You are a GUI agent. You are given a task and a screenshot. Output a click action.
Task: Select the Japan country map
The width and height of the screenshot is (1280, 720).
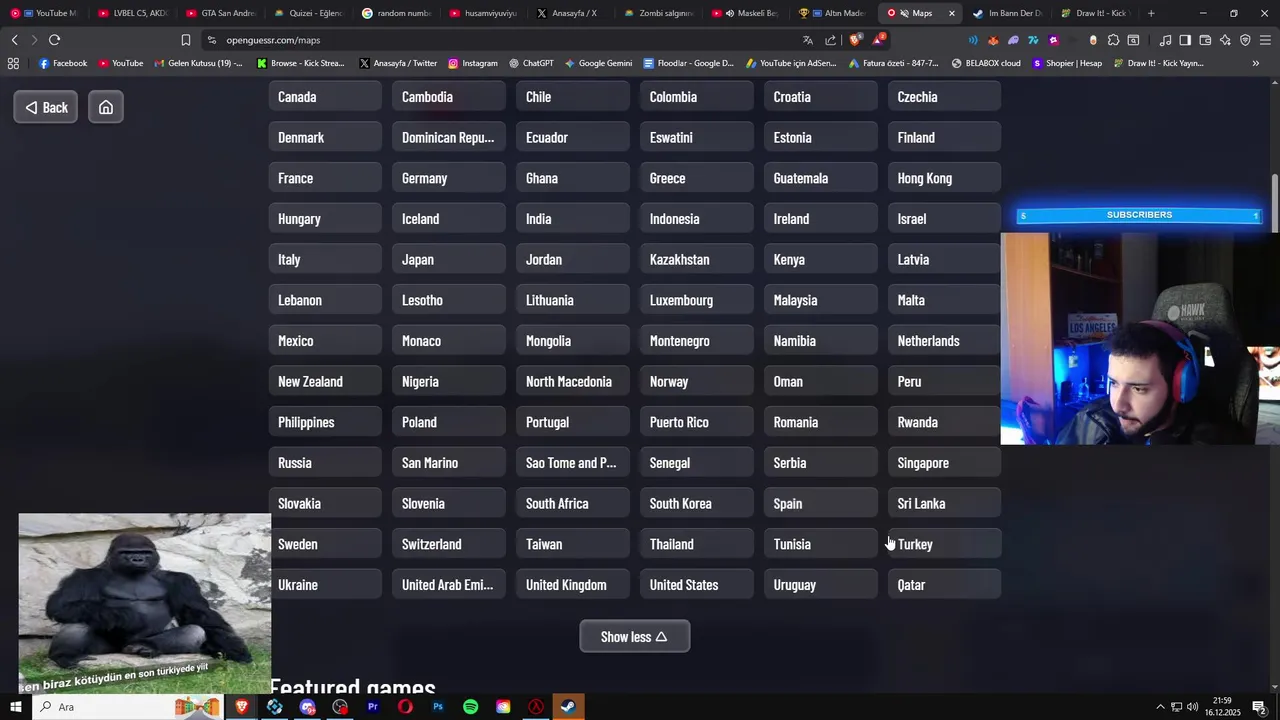click(x=448, y=259)
